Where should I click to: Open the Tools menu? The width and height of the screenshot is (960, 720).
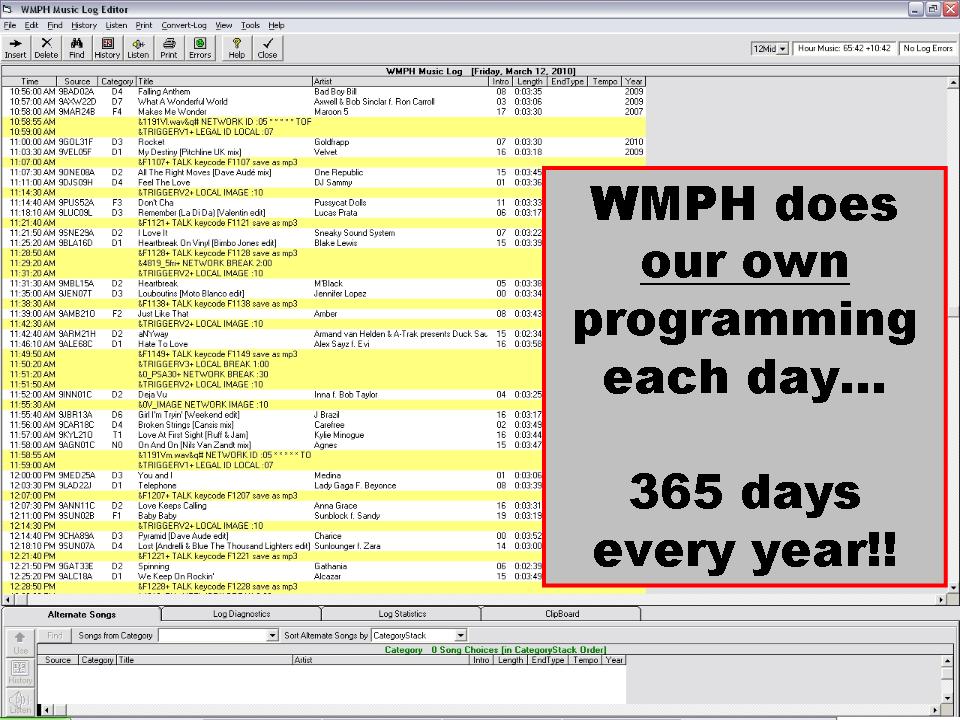(250, 25)
